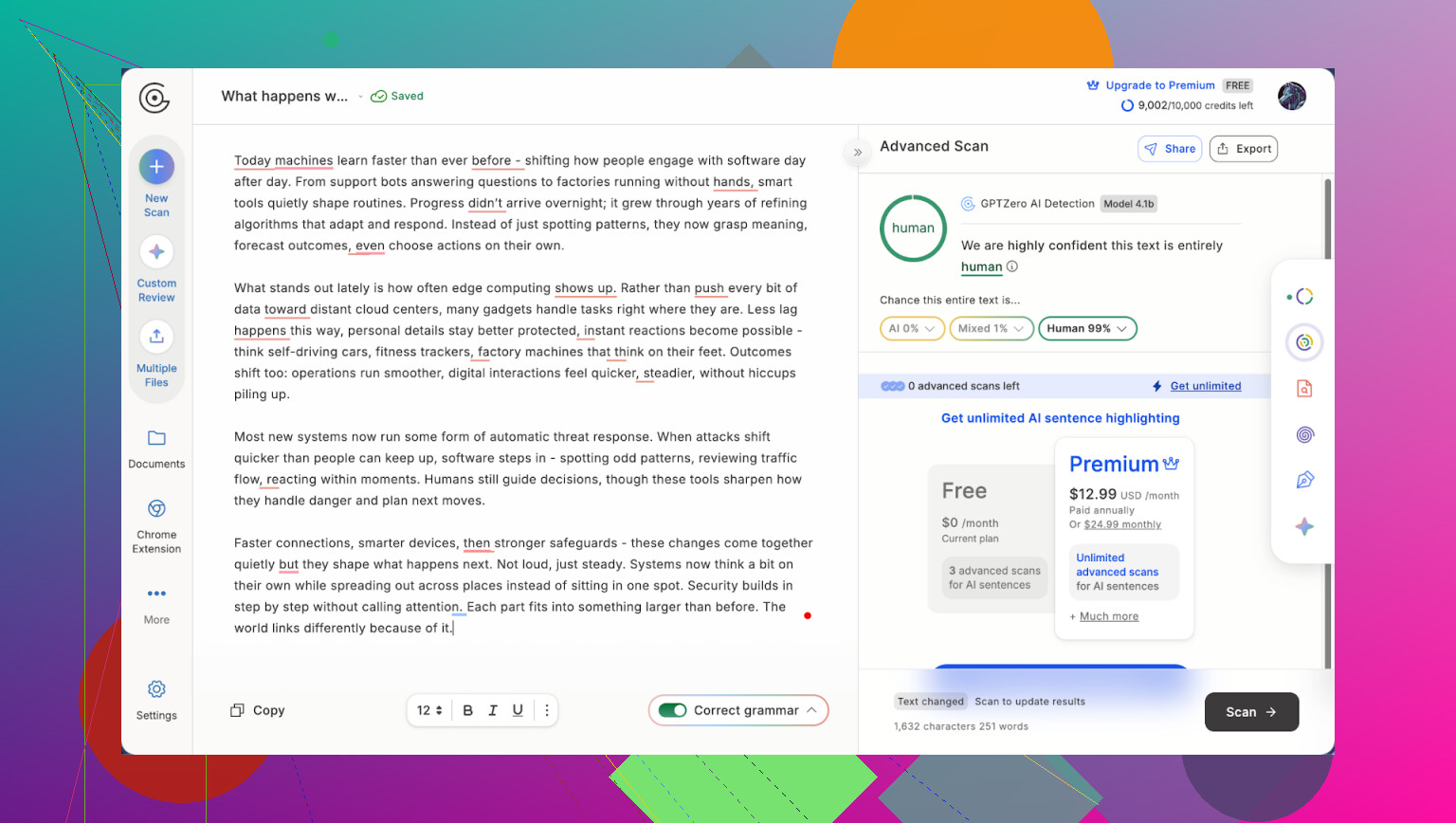Toggle underline formatting
Screen dimensions: 1456x823
pyautogui.click(x=518, y=710)
